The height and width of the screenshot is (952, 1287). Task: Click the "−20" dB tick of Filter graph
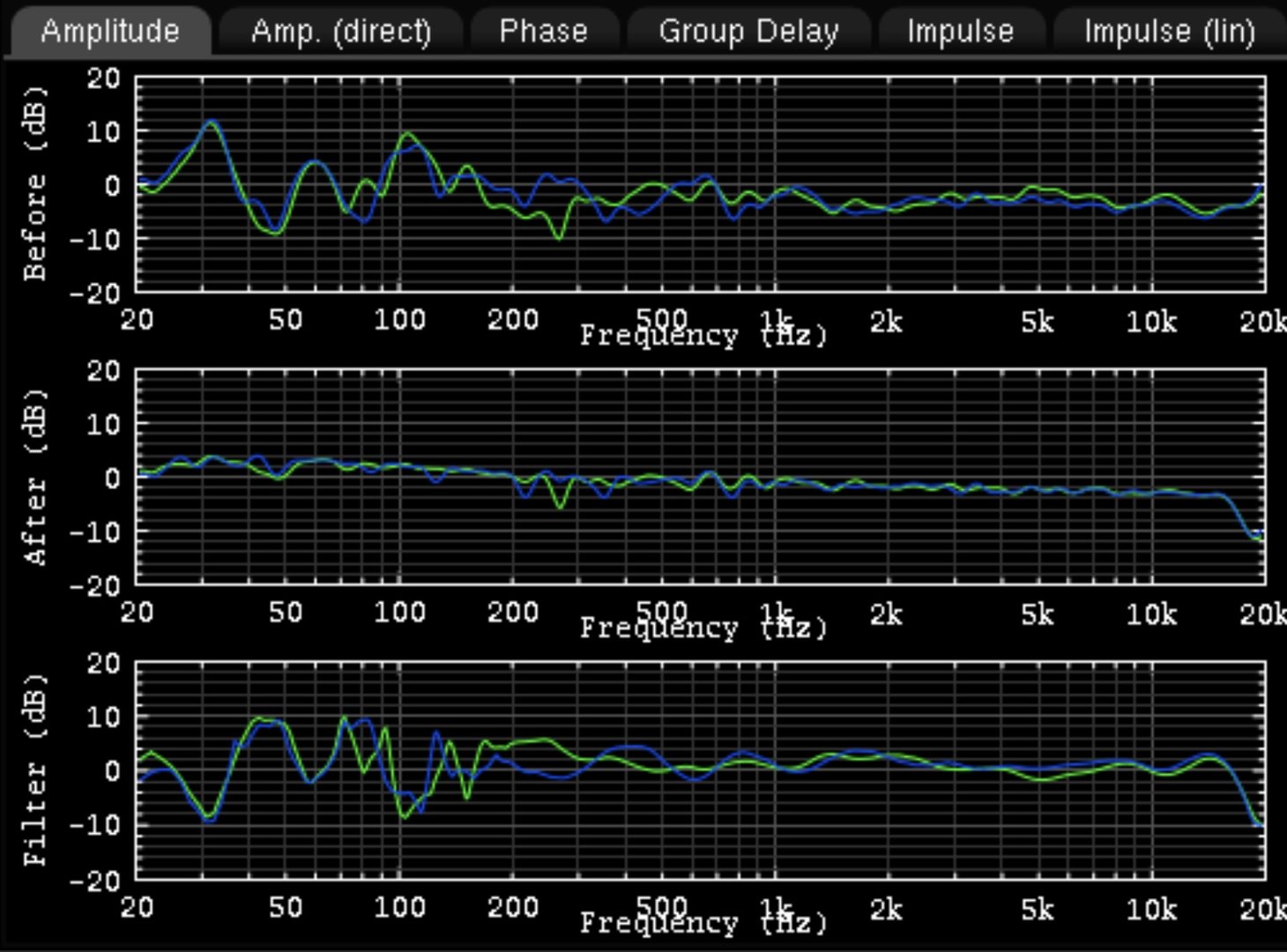(95, 880)
